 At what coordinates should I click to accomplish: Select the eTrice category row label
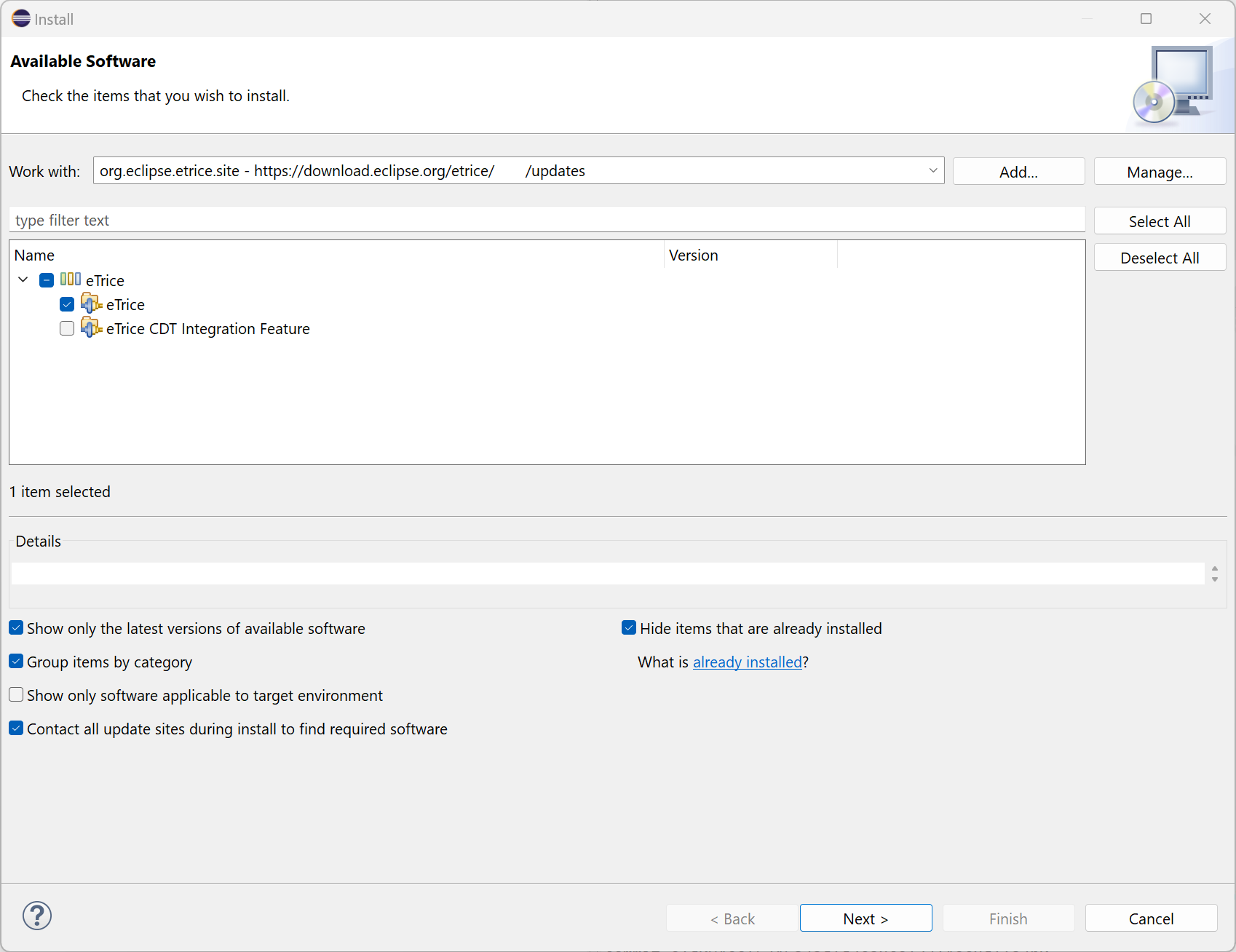105,280
